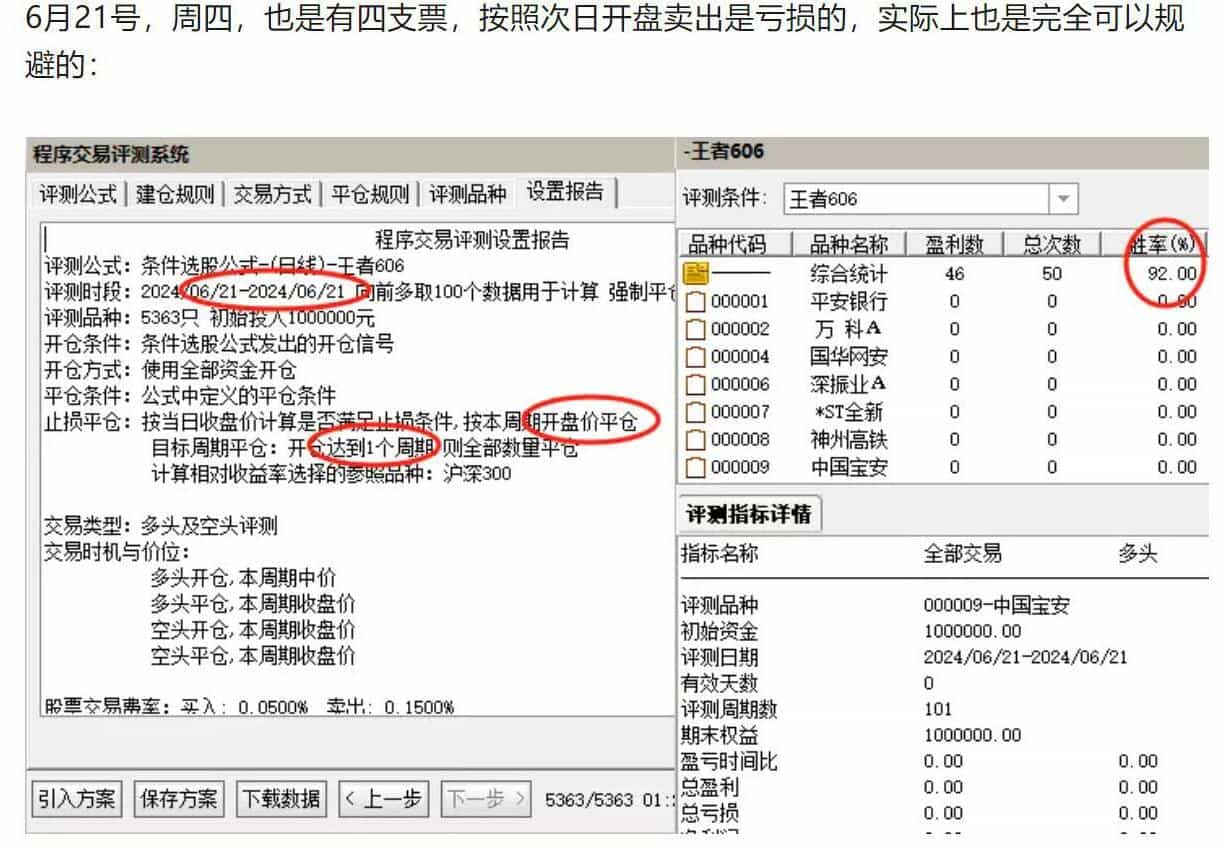Viewport: 1229px width, 852px height.
Task: Select the 平仓规则 tab
Action: click(x=370, y=194)
